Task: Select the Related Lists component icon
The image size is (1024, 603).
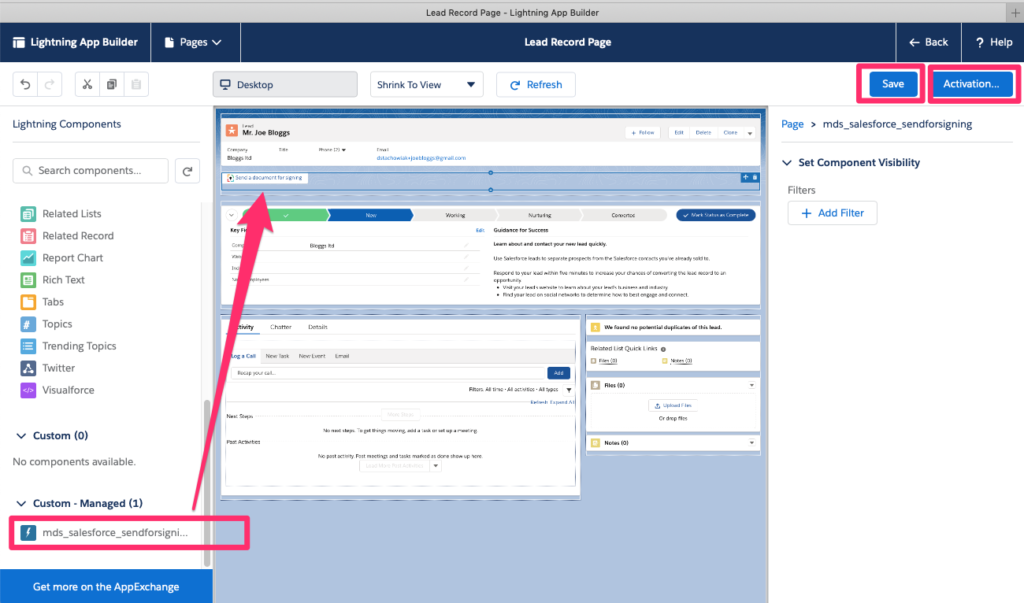Action: tap(26, 213)
